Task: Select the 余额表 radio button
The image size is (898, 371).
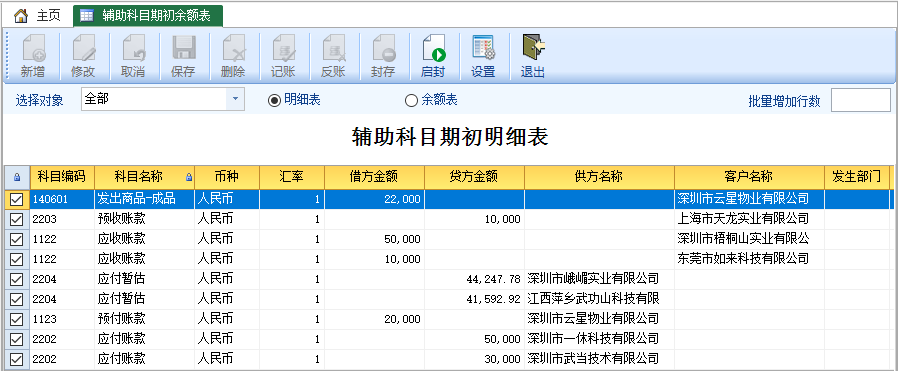Action: click(x=411, y=101)
